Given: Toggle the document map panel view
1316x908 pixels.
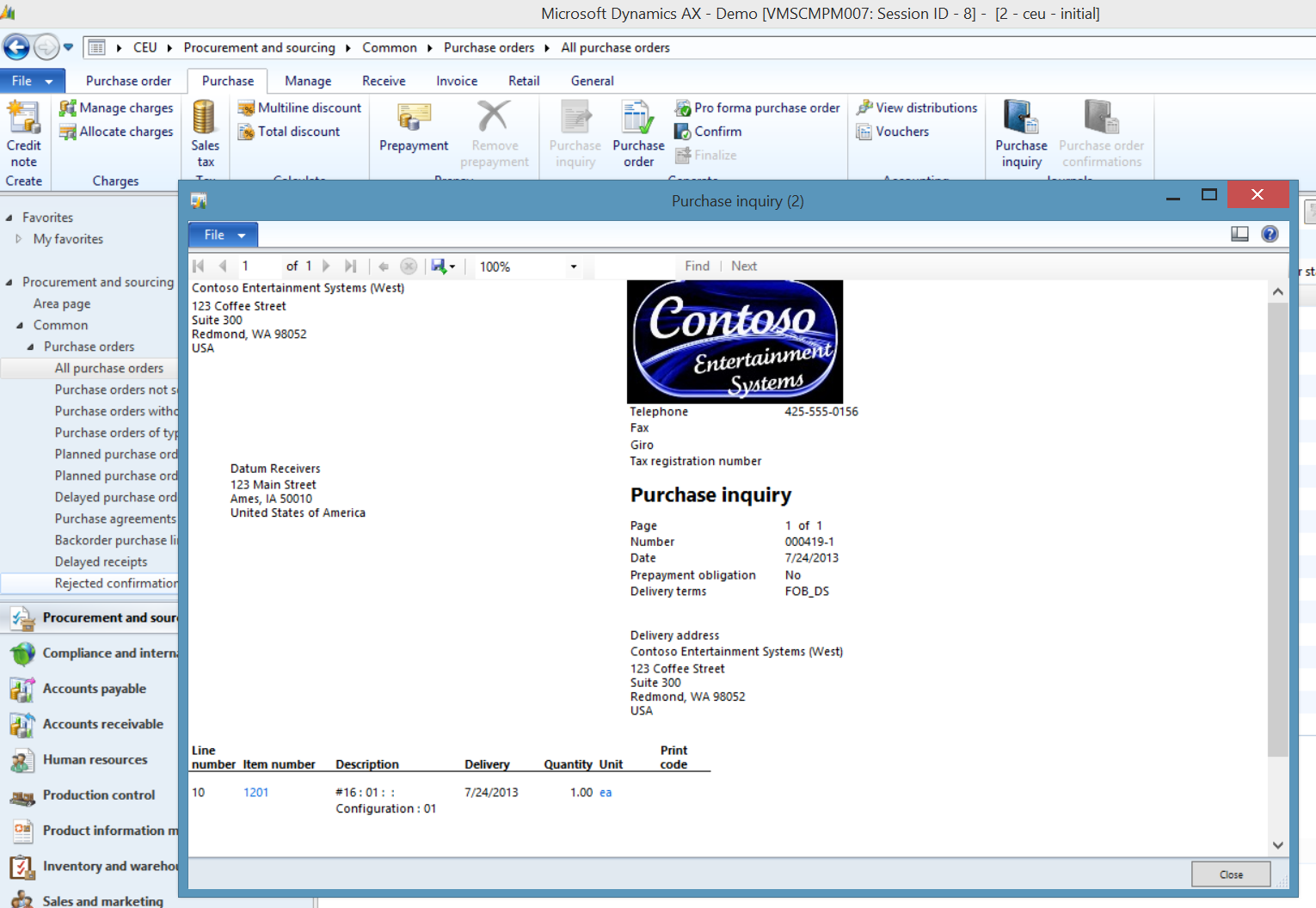Looking at the screenshot, I should [x=1239, y=233].
